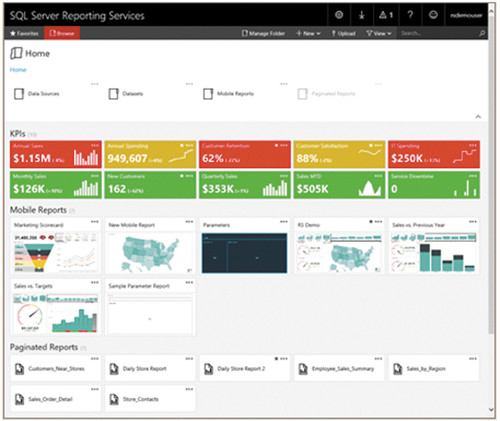Open the username account menu
This screenshot has height=421, width=500.
tap(466, 15)
